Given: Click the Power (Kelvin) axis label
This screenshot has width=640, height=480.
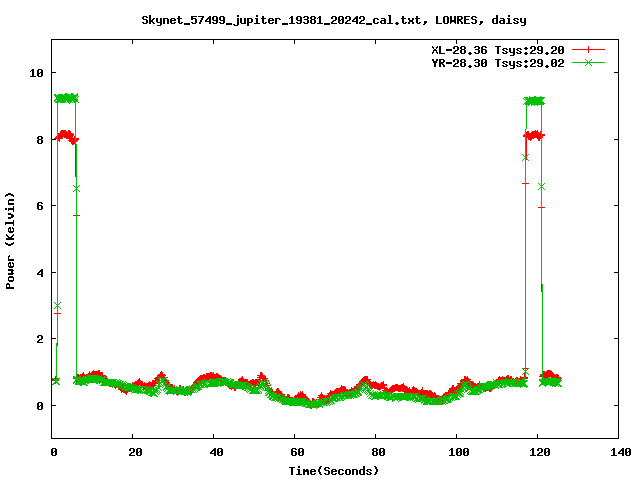Looking at the screenshot, I should point(10,241).
